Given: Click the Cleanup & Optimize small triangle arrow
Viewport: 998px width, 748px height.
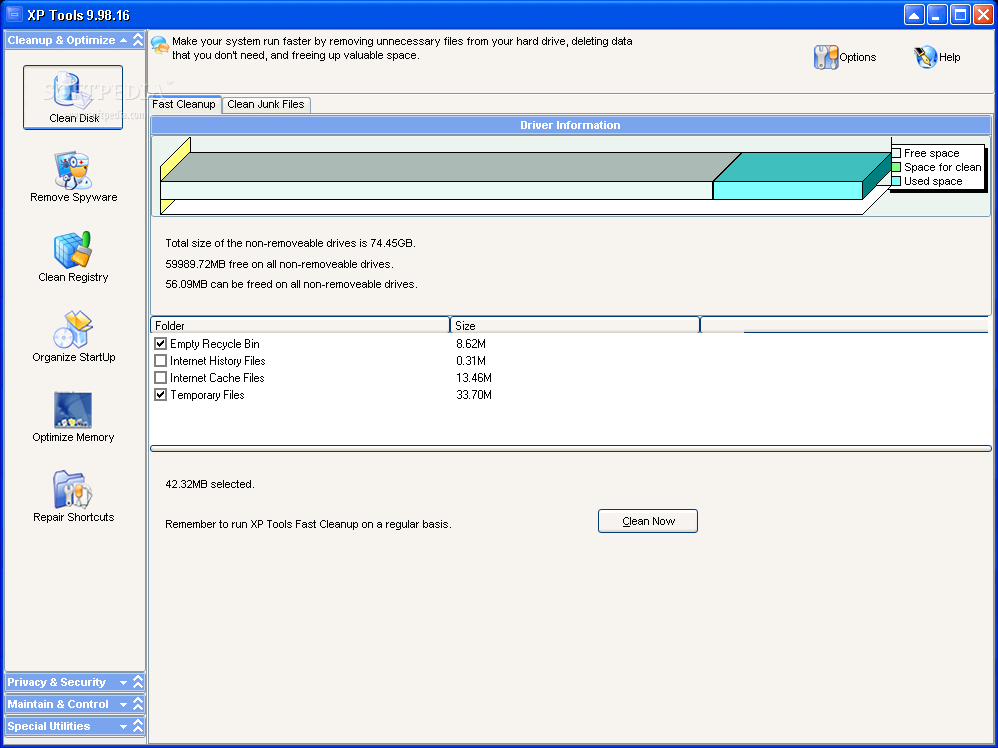Looking at the screenshot, I should point(123,40).
